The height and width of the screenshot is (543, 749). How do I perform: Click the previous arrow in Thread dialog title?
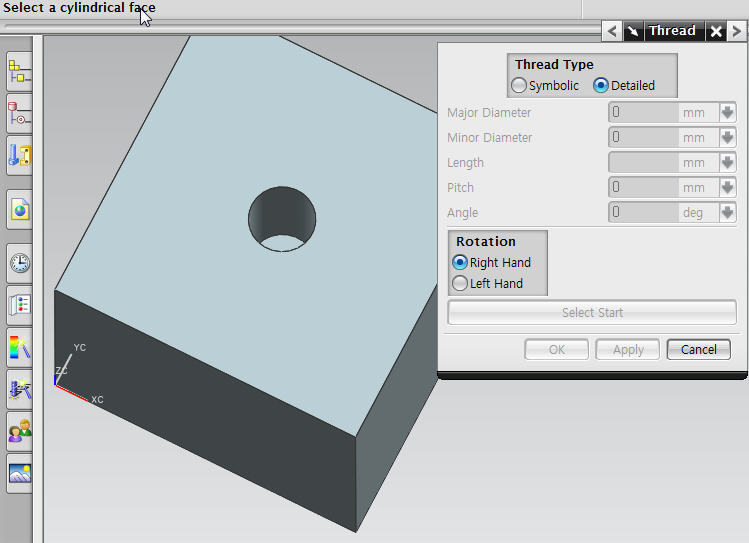[612, 32]
